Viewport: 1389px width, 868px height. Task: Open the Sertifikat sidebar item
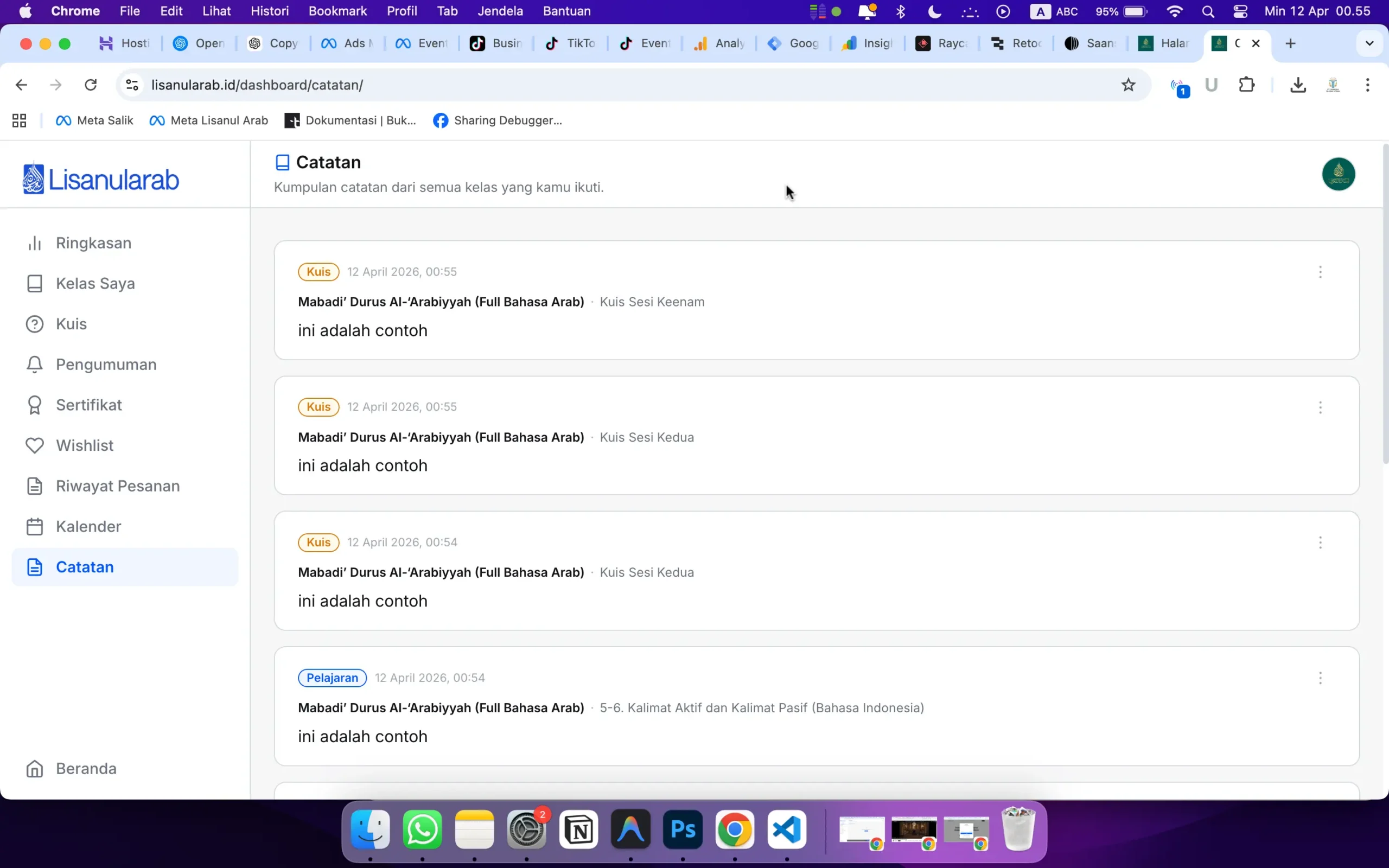click(88, 405)
